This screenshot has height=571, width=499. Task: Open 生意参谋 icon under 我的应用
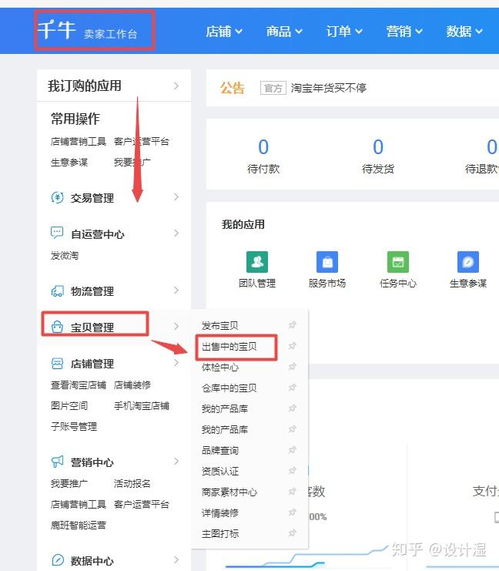pyautogui.click(x=468, y=262)
